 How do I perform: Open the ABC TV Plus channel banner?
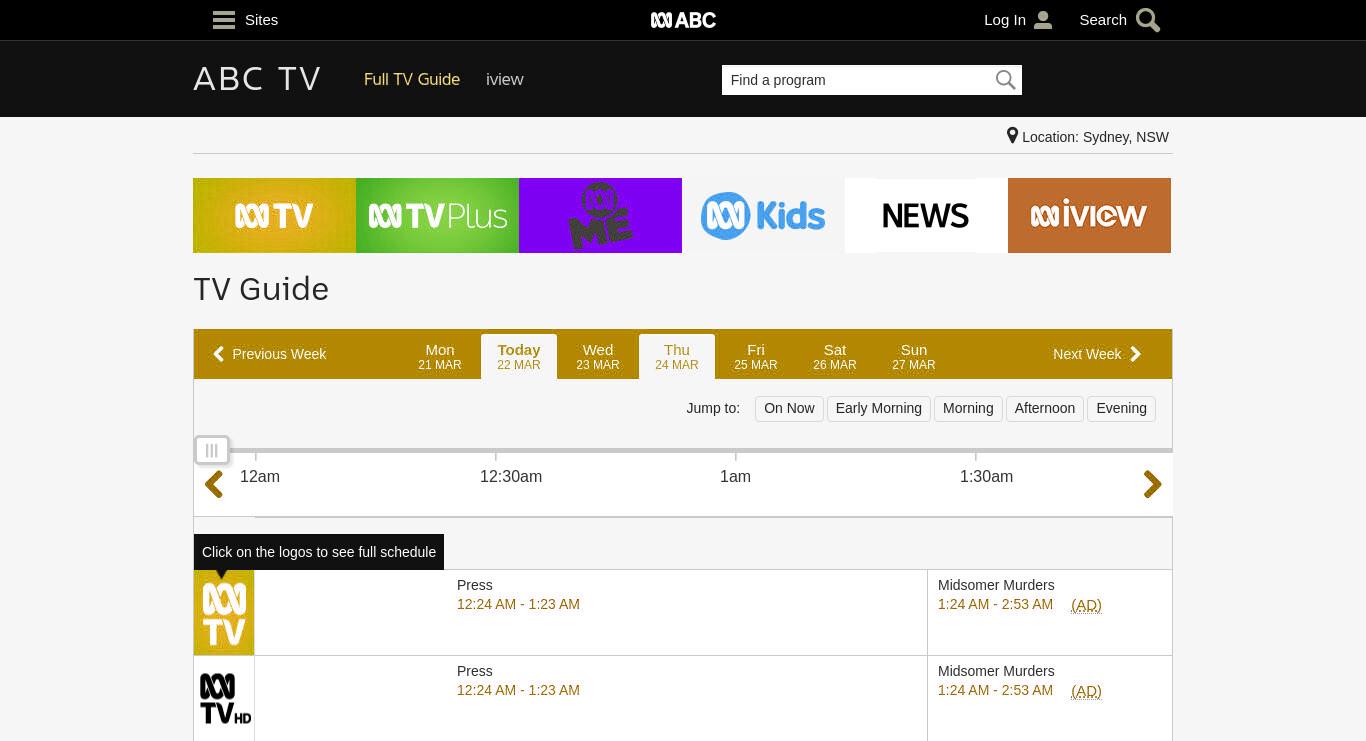coord(437,215)
